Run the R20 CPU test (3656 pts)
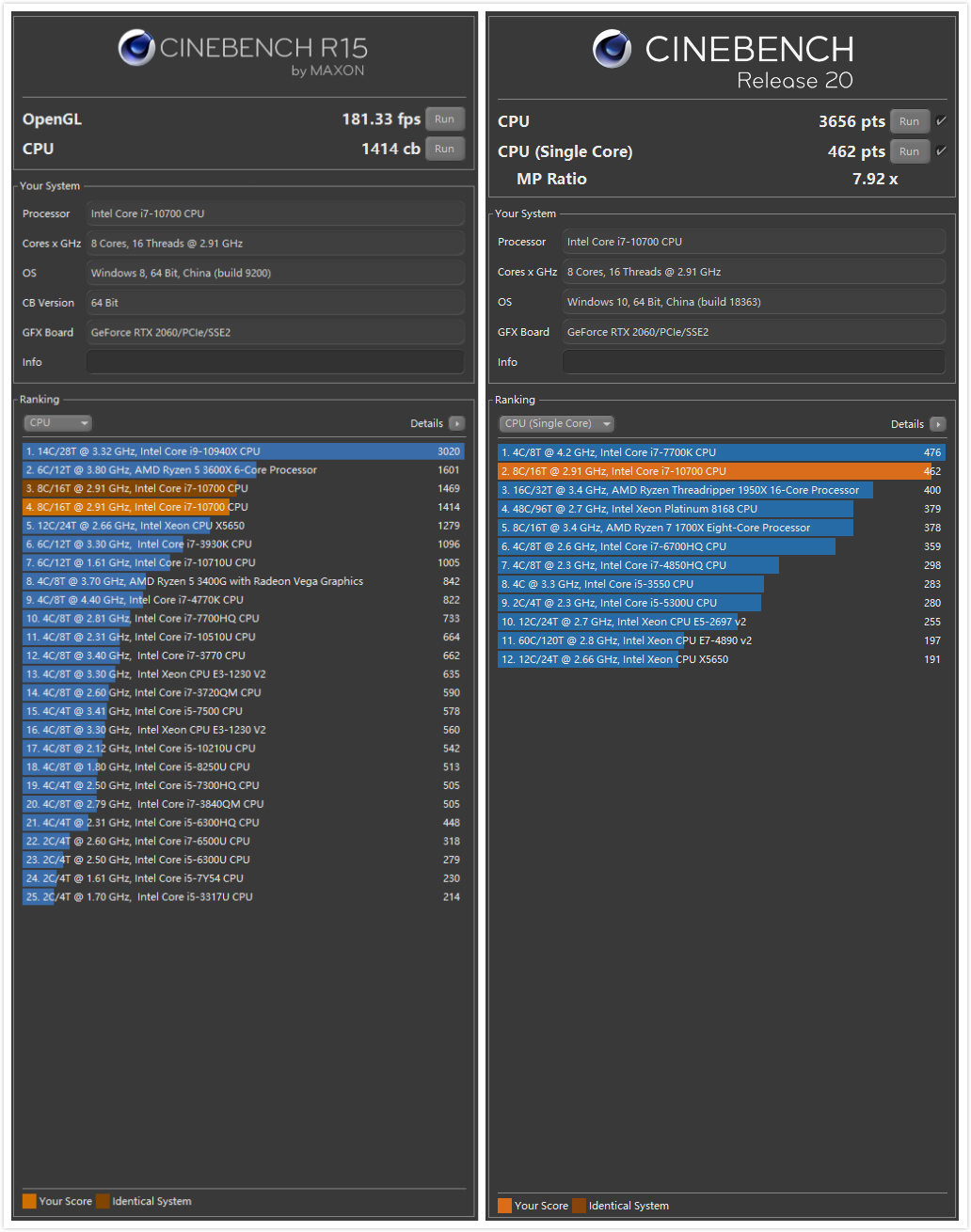 point(909,121)
